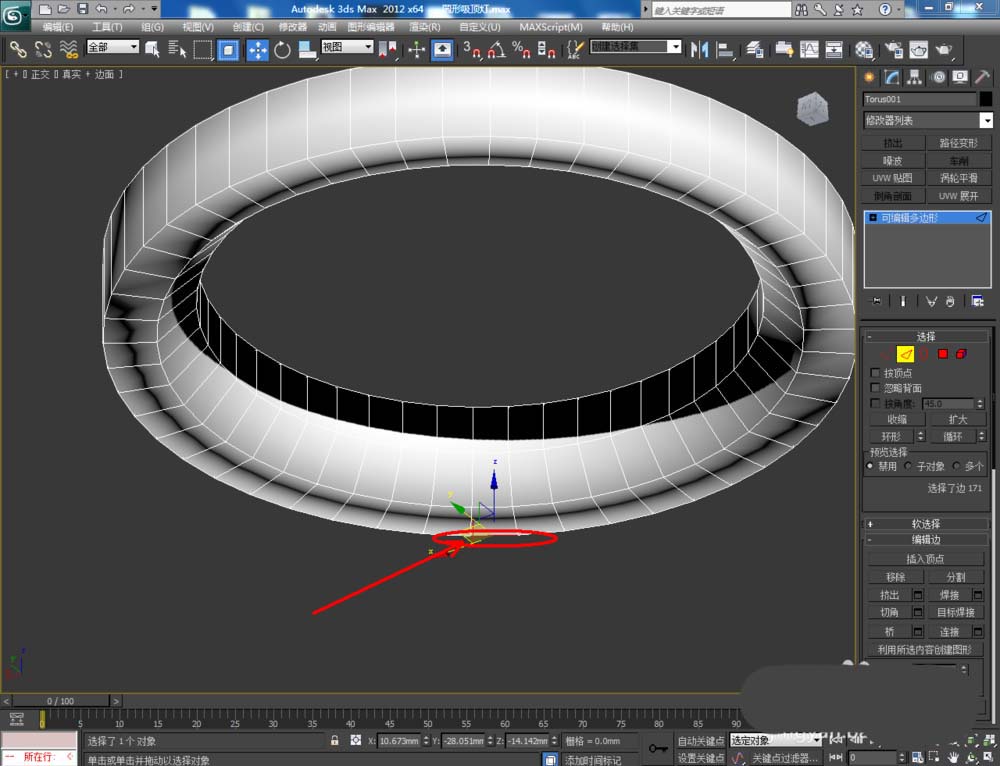The height and width of the screenshot is (766, 1000).
Task: Toggle the Percent Snap icon
Action: click(521, 49)
